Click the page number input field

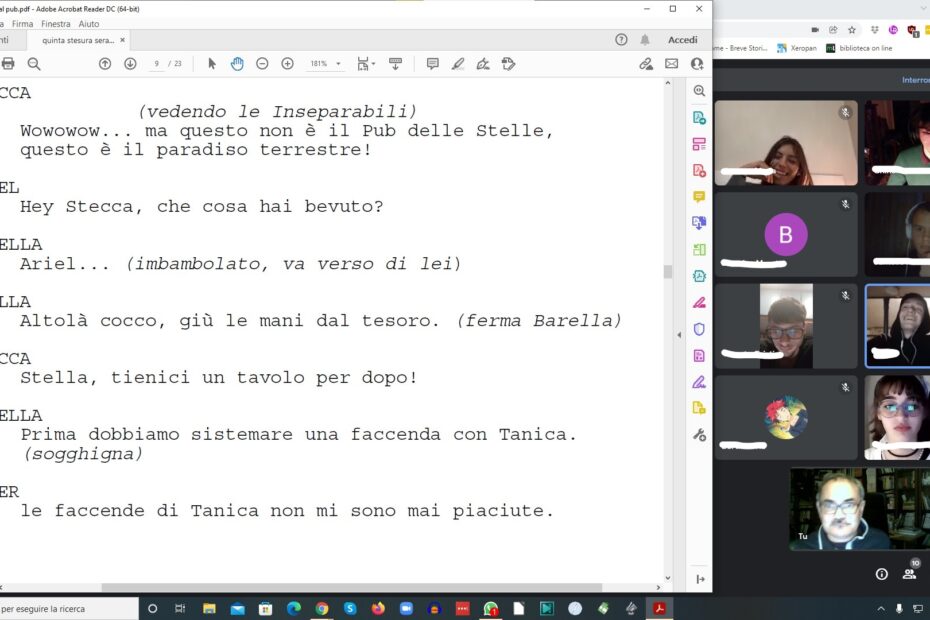[x=157, y=64]
